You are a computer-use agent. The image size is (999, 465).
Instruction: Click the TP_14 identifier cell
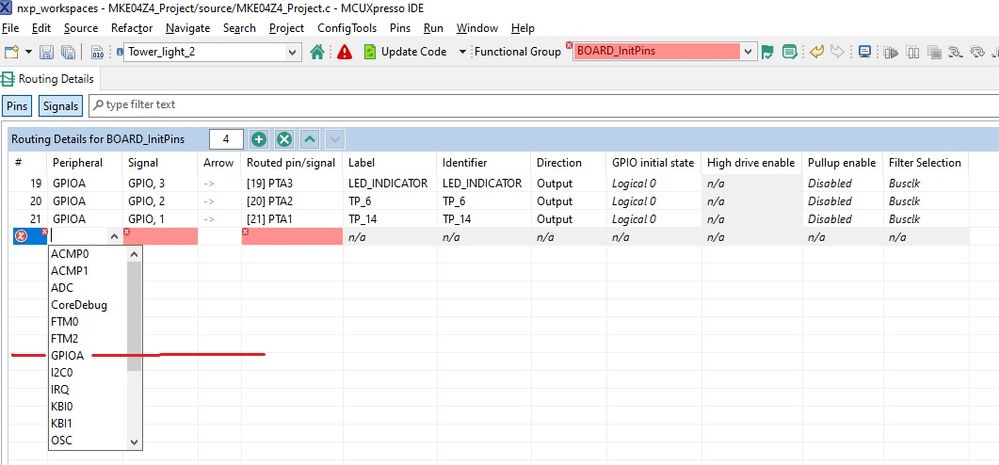483,219
